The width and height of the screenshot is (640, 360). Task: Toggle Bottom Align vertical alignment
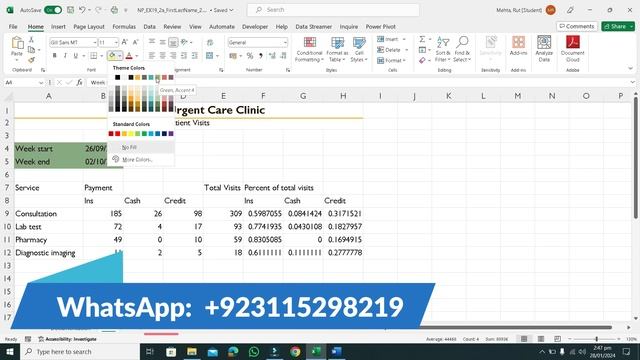(173, 42)
